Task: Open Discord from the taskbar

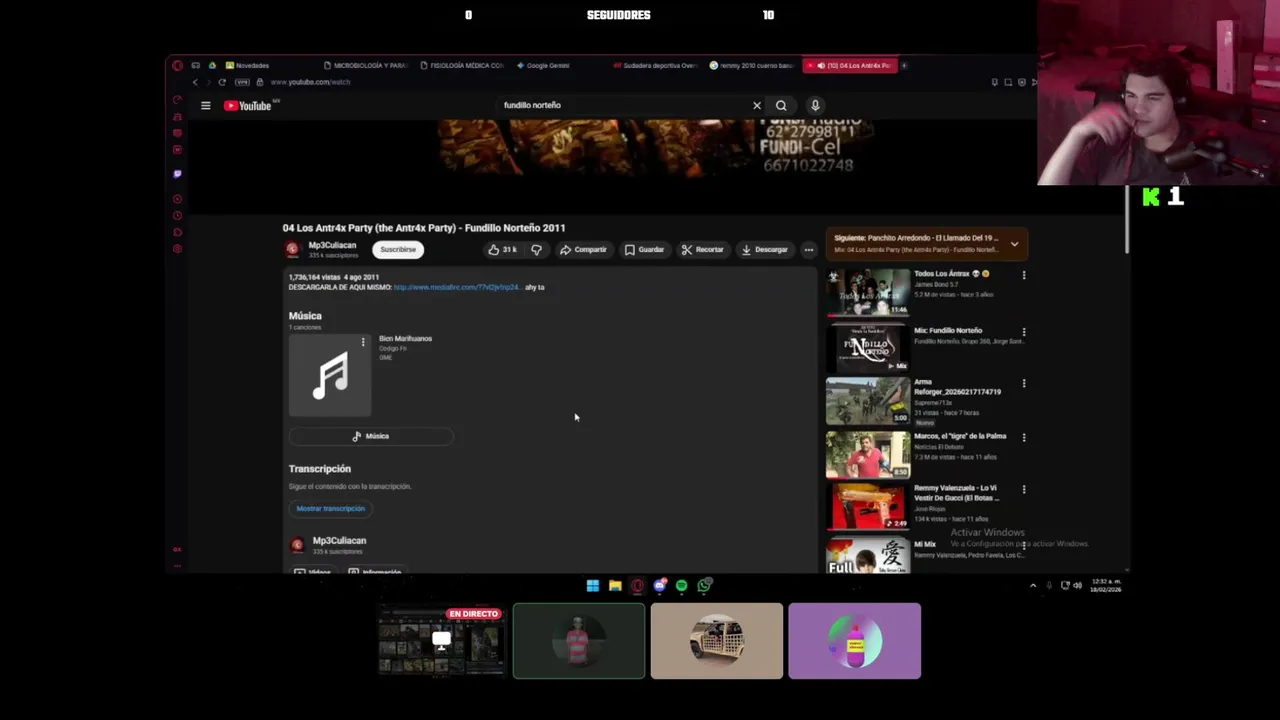Action: 659,586
